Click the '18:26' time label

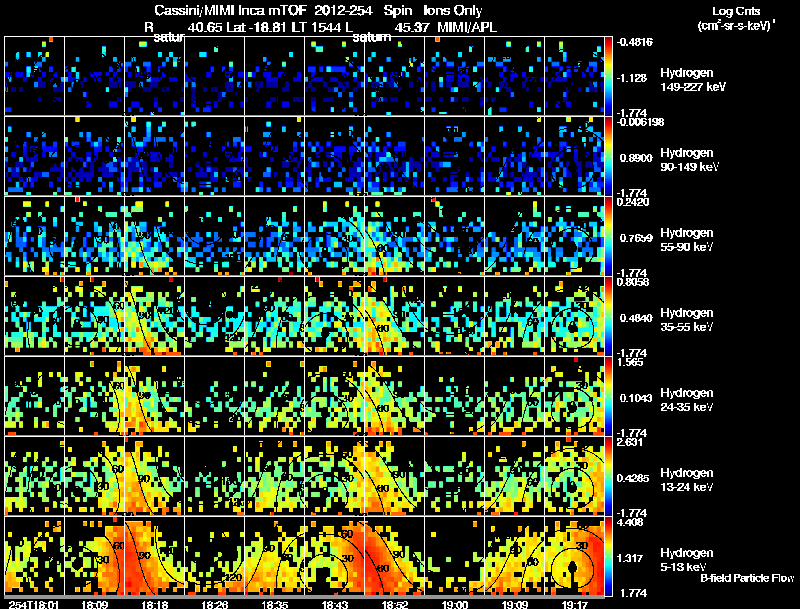coord(214,604)
